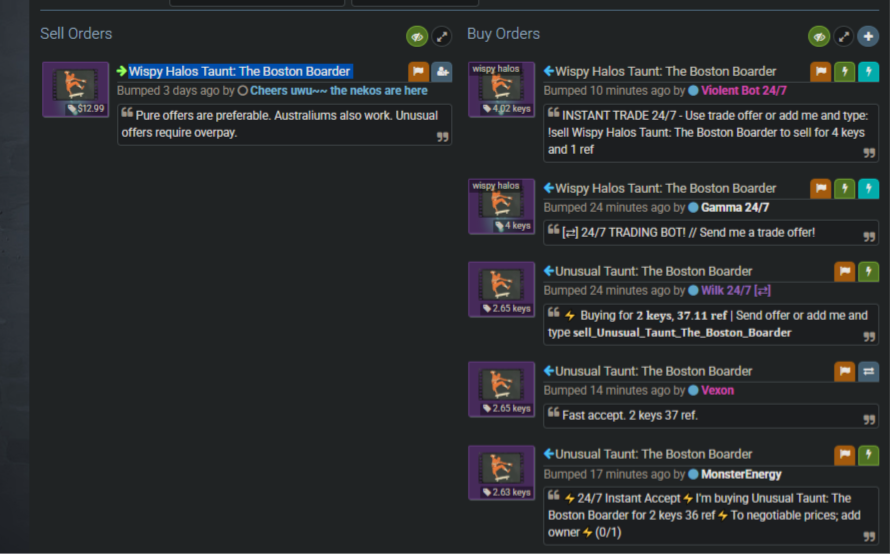Select the $12.99 sell order item thumbnail

click(75, 90)
